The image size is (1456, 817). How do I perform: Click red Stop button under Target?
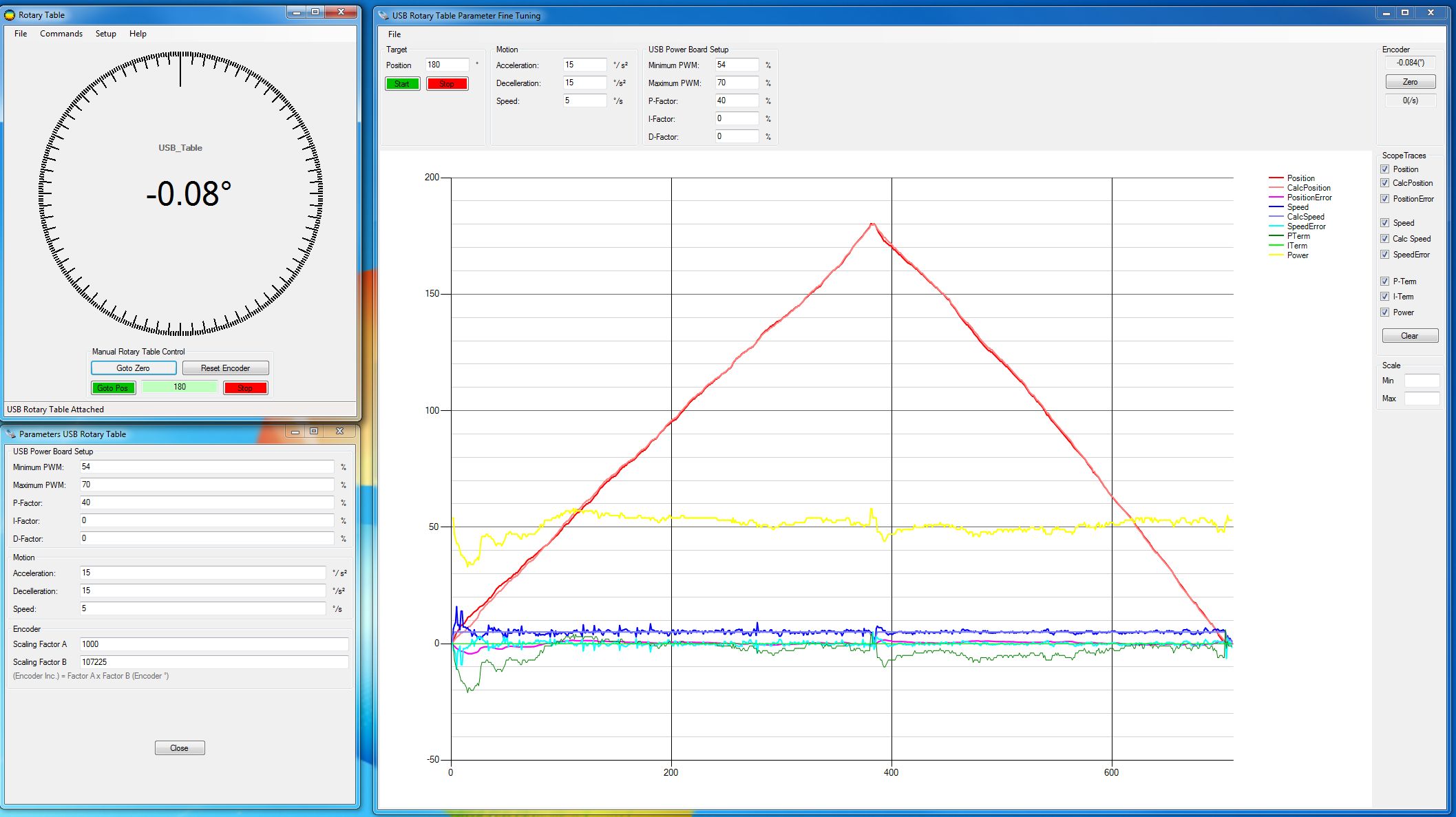point(447,84)
